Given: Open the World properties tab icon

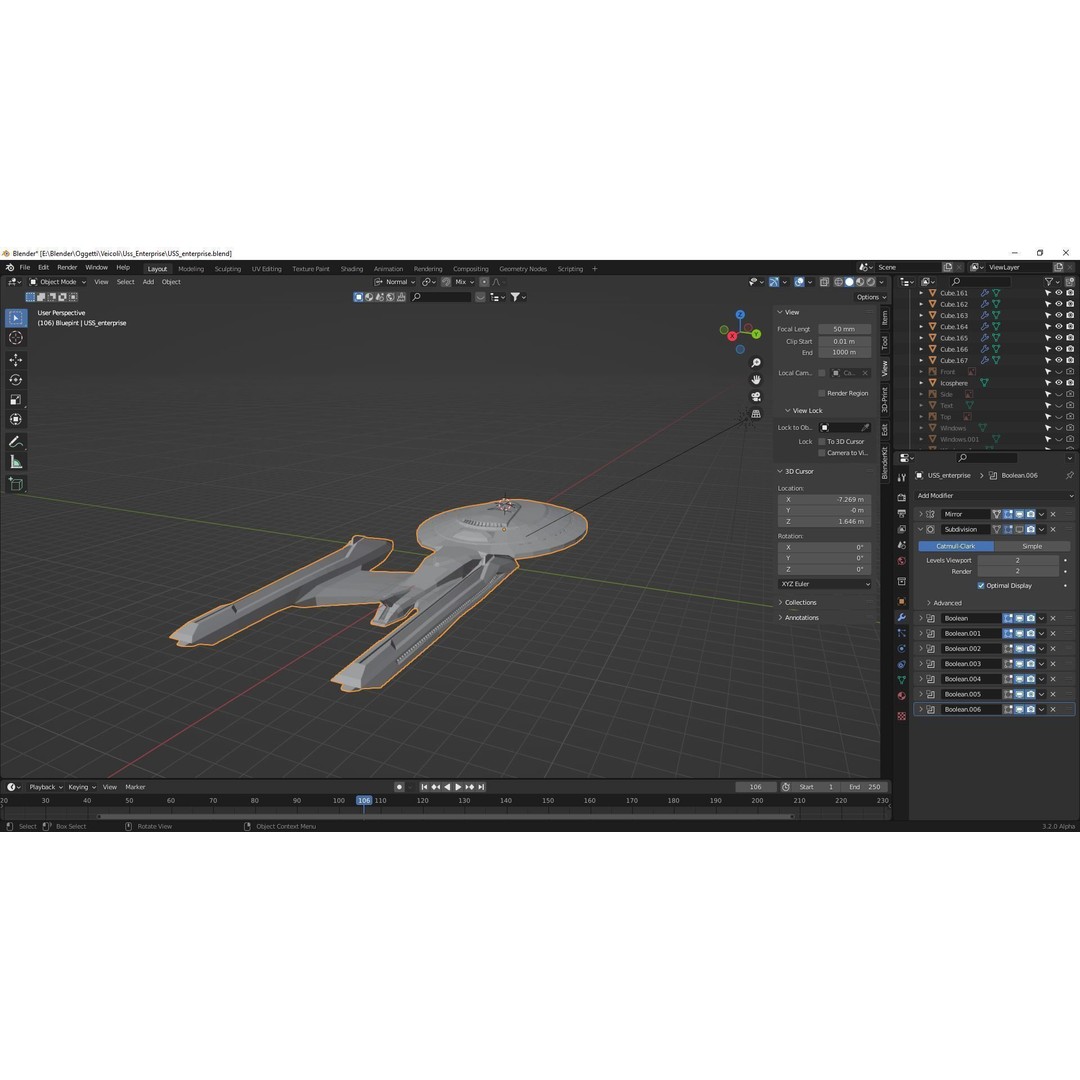Looking at the screenshot, I should (902, 561).
